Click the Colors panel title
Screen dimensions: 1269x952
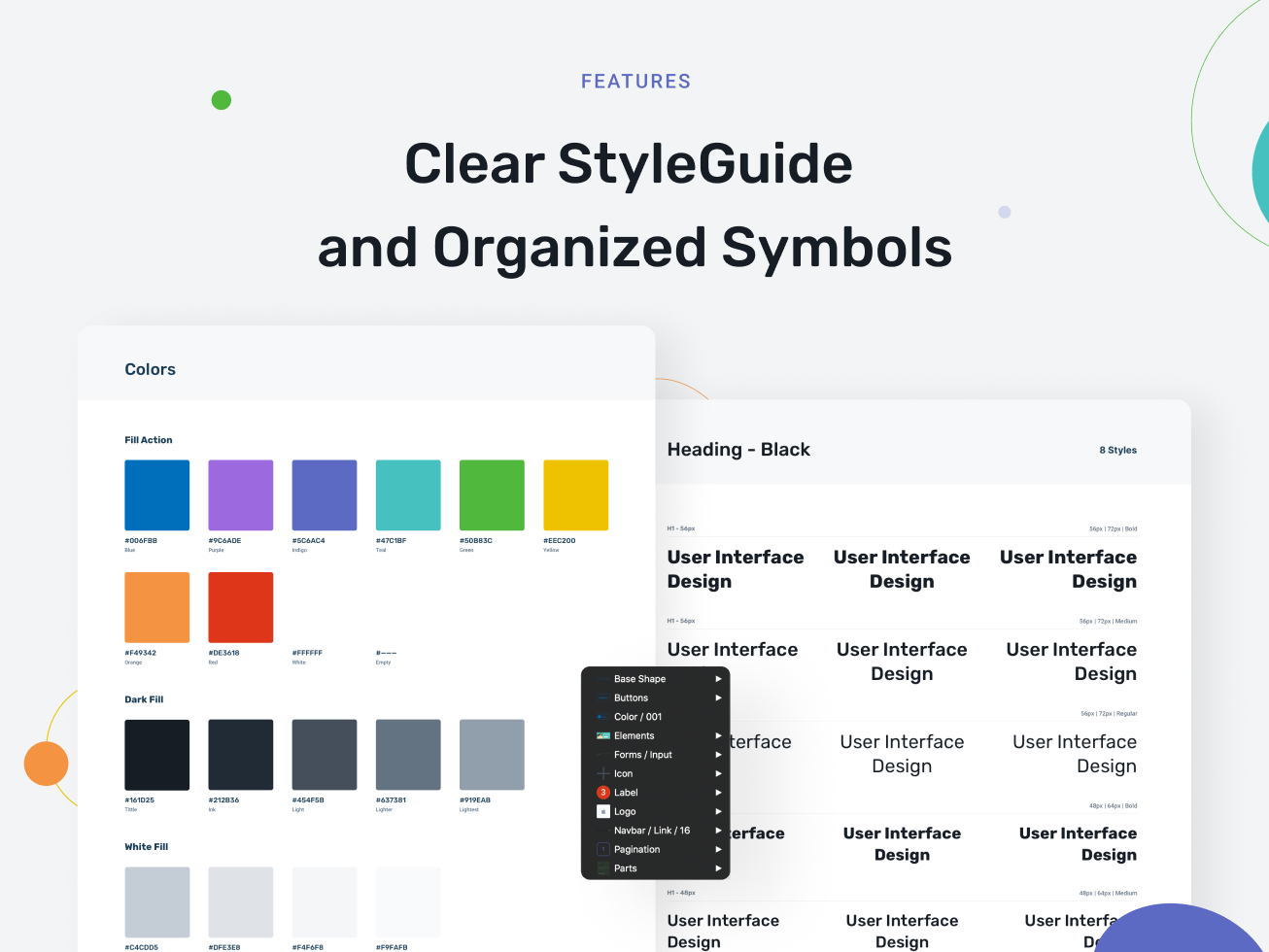point(150,369)
